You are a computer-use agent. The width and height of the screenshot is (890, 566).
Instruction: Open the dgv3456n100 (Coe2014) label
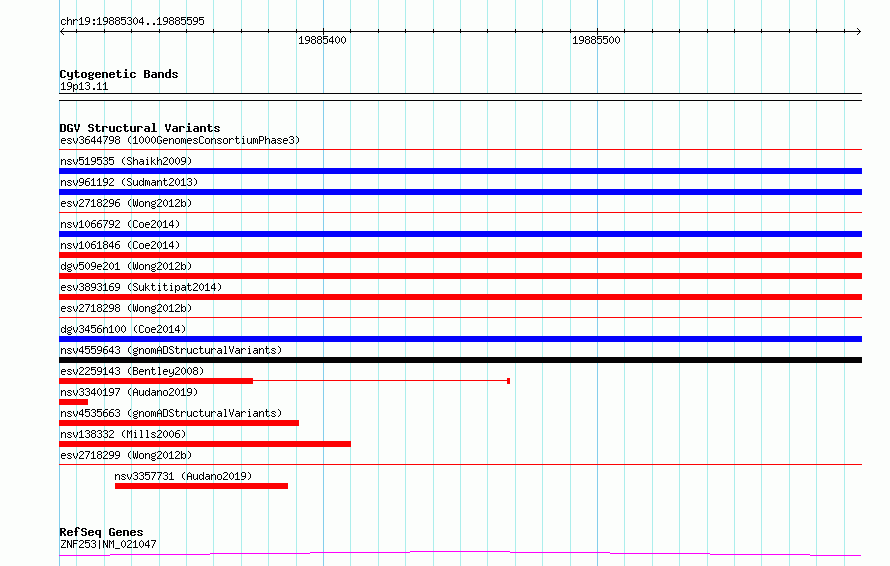tap(123, 329)
